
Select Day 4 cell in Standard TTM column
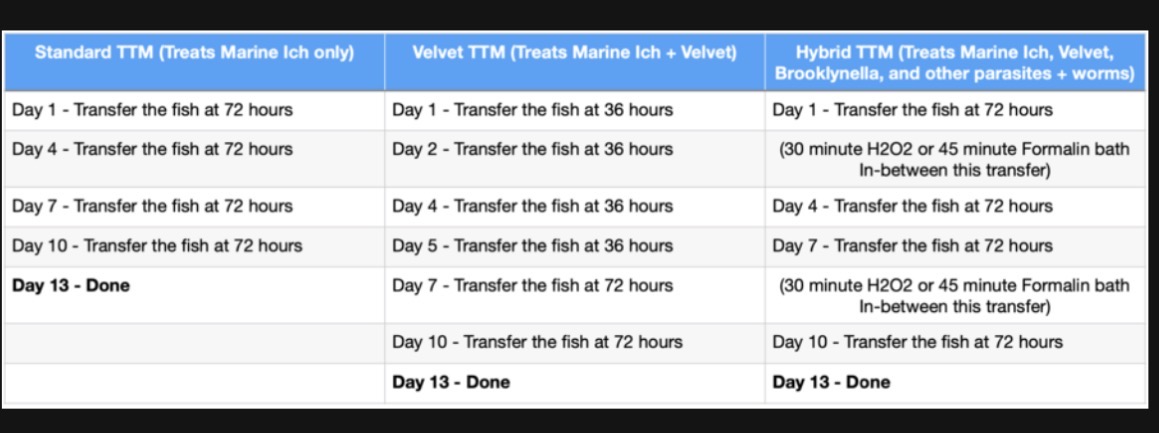coord(153,150)
